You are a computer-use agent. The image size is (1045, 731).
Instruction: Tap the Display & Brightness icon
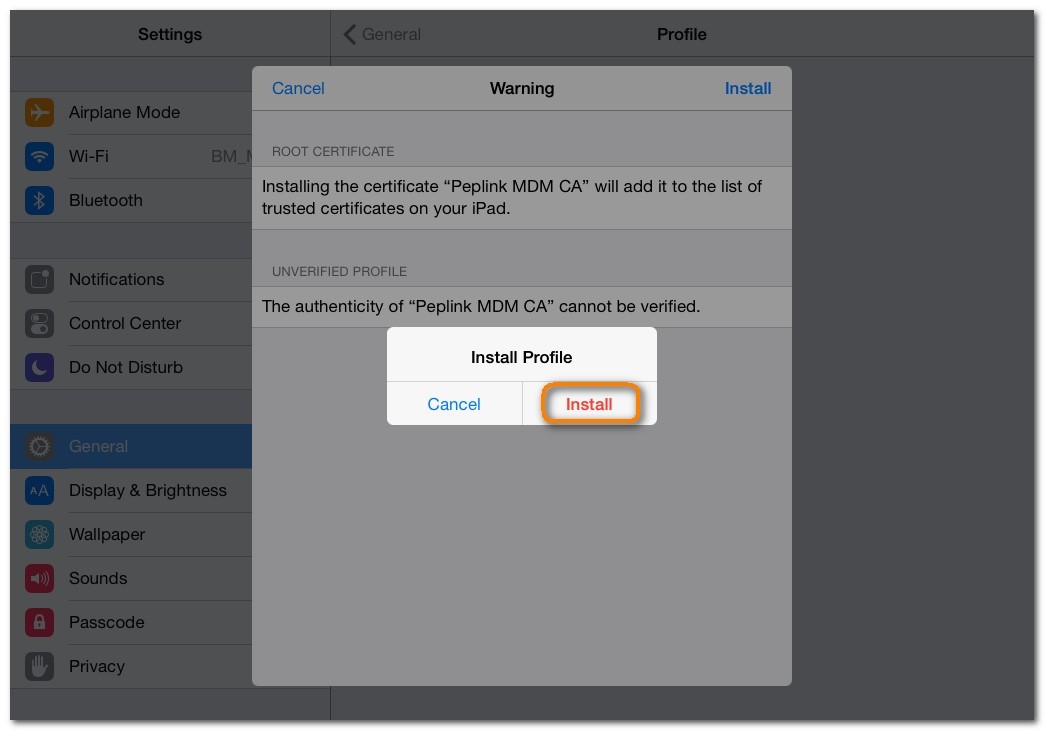coord(39,491)
